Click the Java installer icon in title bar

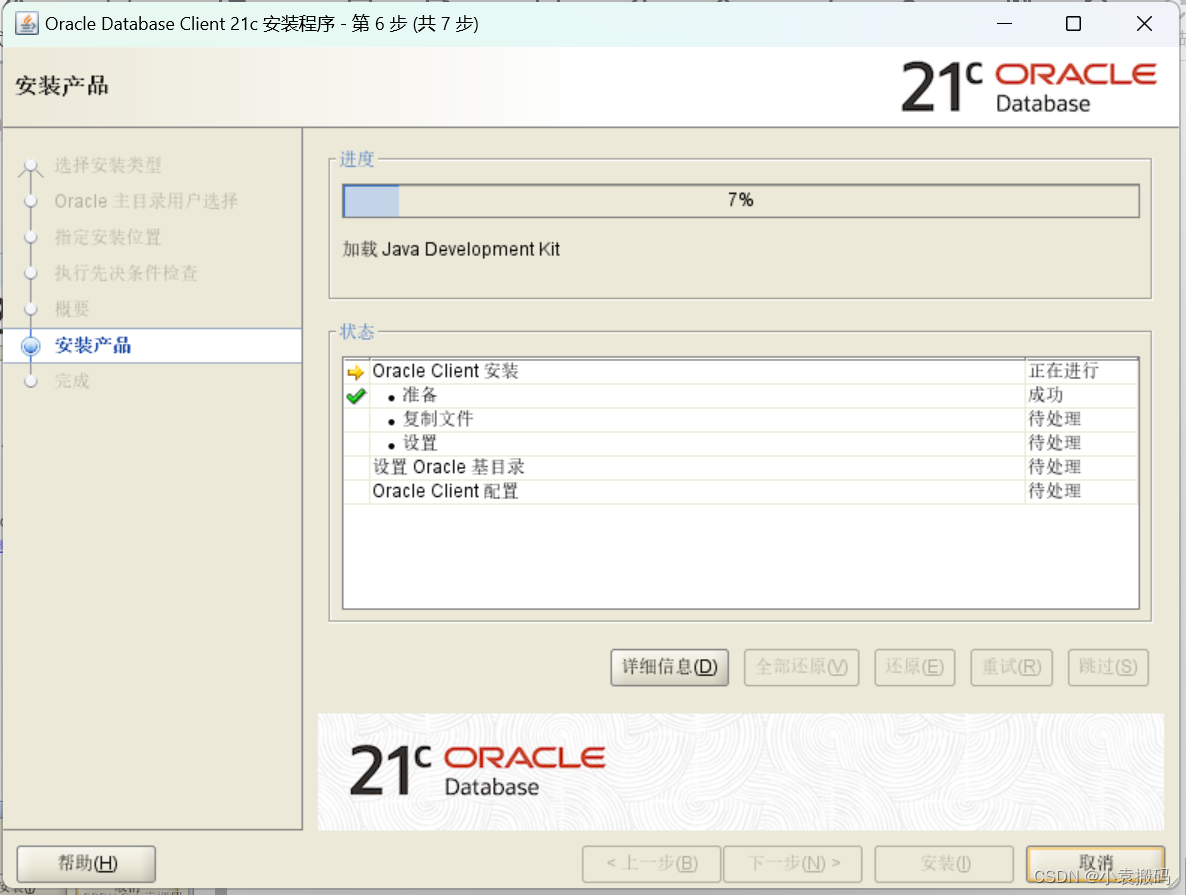(26, 23)
